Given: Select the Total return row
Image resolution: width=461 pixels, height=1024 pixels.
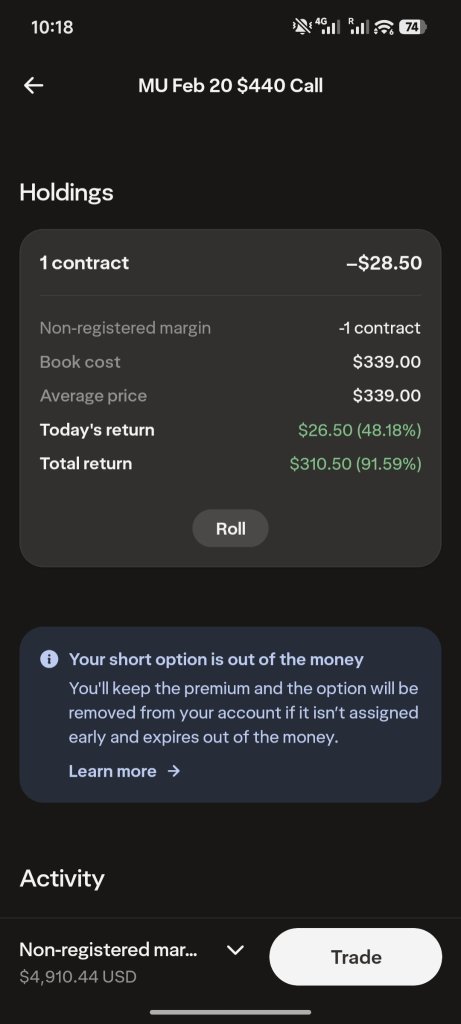Looking at the screenshot, I should [230, 464].
